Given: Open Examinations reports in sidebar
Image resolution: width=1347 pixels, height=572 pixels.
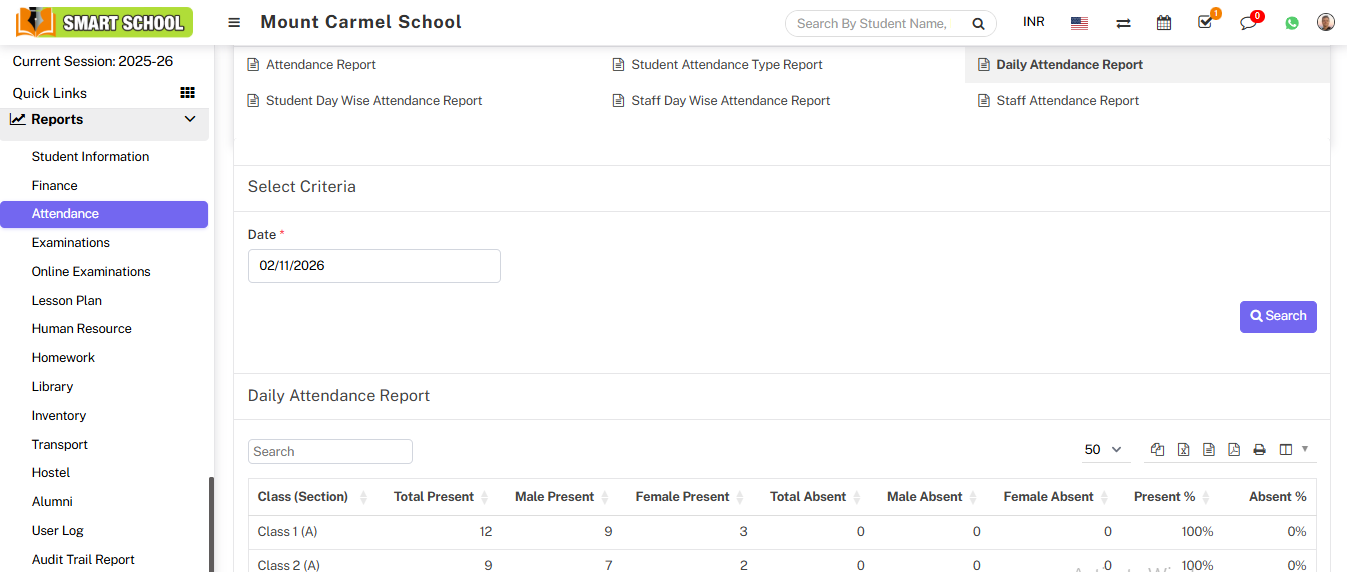Looking at the screenshot, I should click(71, 243).
